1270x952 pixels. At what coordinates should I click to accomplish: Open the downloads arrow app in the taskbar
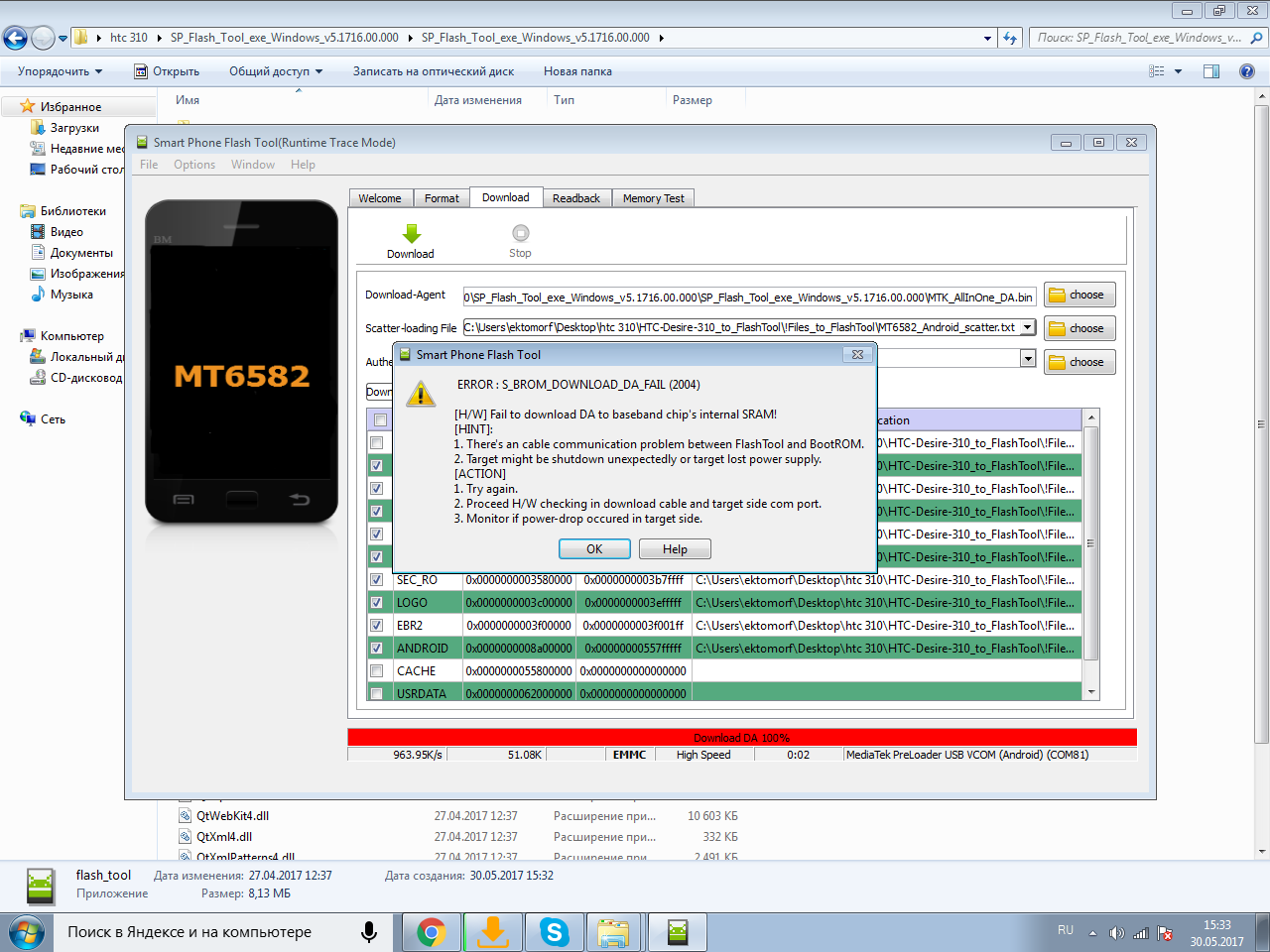point(492,932)
